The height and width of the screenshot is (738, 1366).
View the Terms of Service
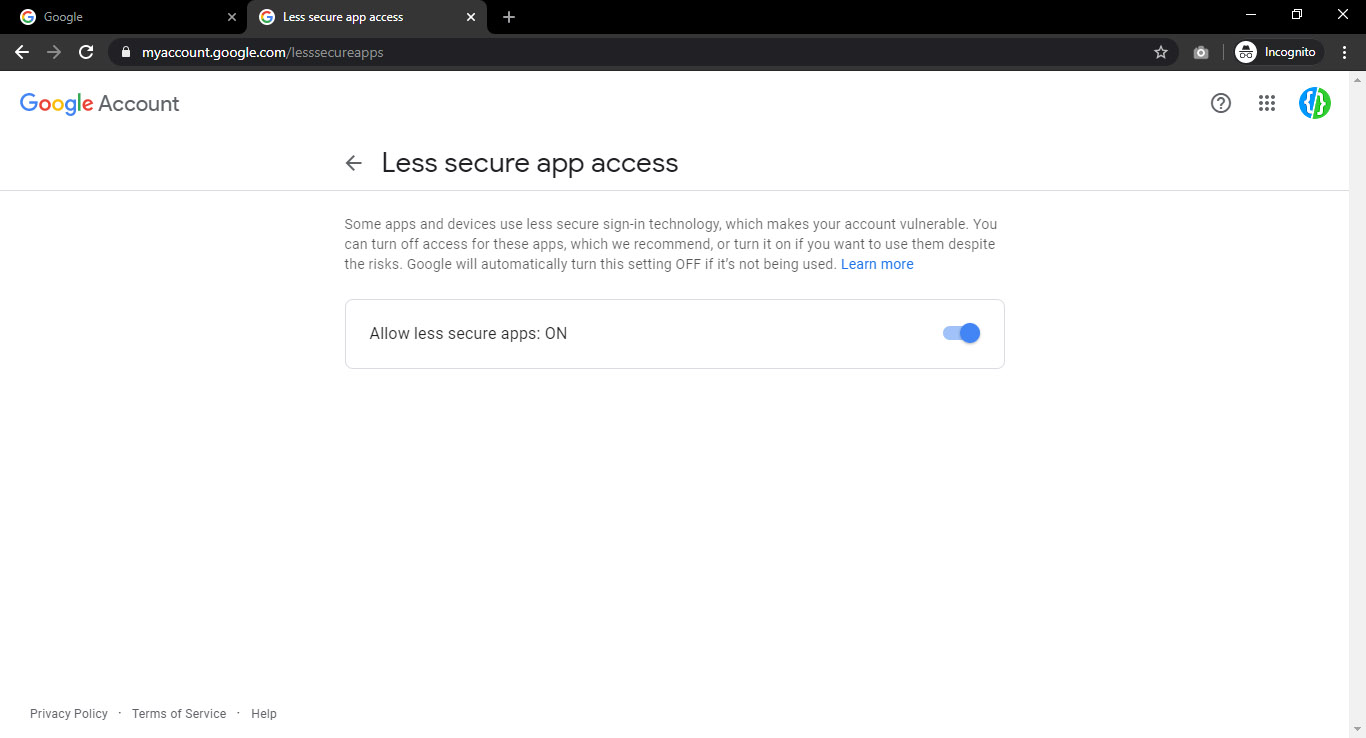click(179, 713)
